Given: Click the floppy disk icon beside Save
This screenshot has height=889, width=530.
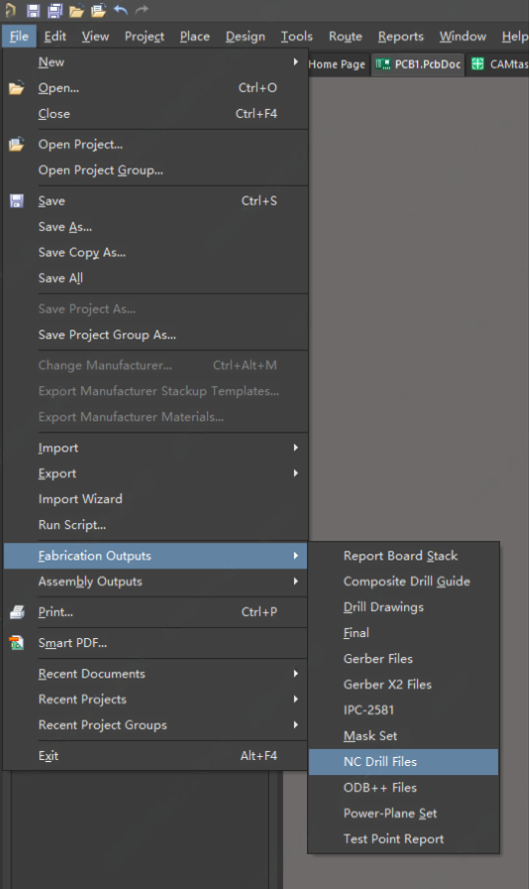Looking at the screenshot, I should [x=17, y=201].
